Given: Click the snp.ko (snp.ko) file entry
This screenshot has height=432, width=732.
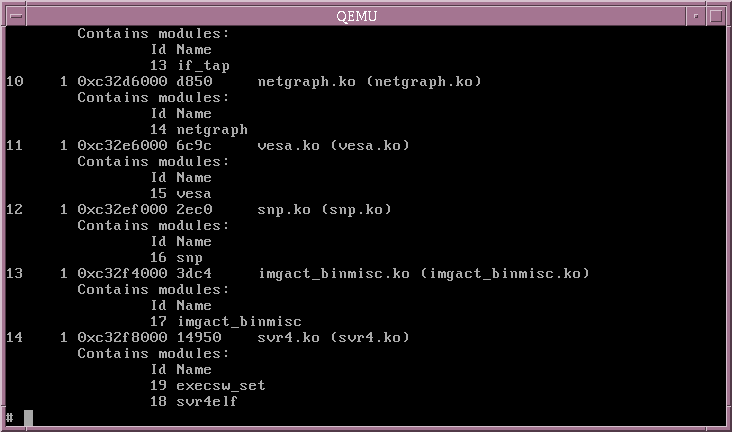Looking at the screenshot, I should [x=324, y=210].
